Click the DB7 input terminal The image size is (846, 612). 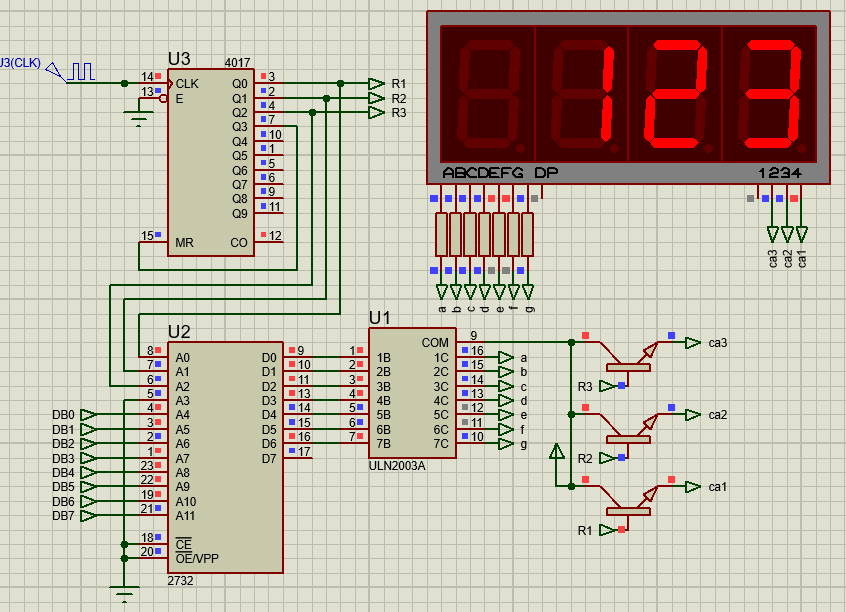pos(90,516)
